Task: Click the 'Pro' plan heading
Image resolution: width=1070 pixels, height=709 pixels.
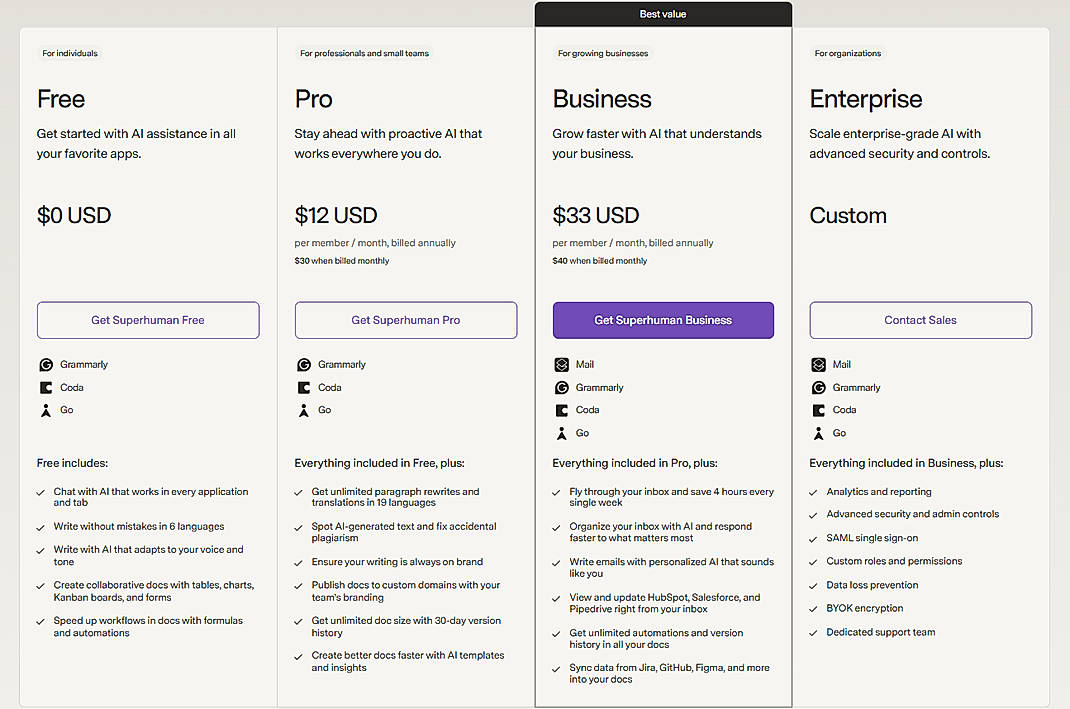Action: click(x=313, y=99)
